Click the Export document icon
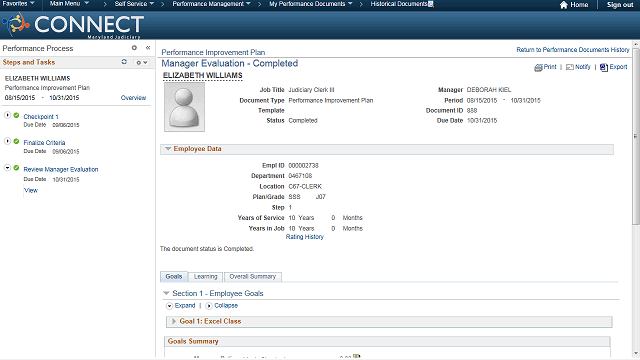This screenshot has height=360, width=640. 604,67
